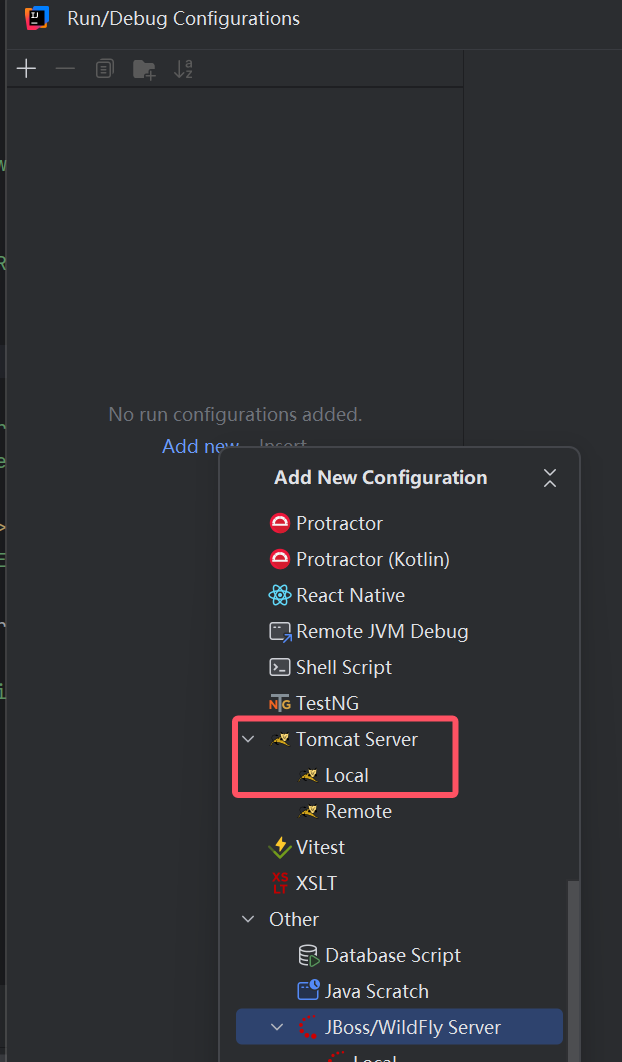
Task: Toggle expand/collapse of Add New Configuration popup
Action: pos(549,478)
